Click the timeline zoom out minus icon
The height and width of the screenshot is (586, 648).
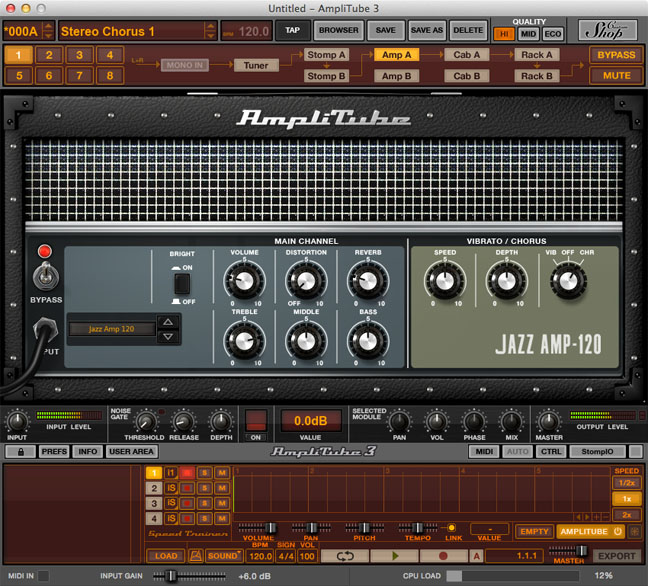pyautogui.click(x=605, y=517)
